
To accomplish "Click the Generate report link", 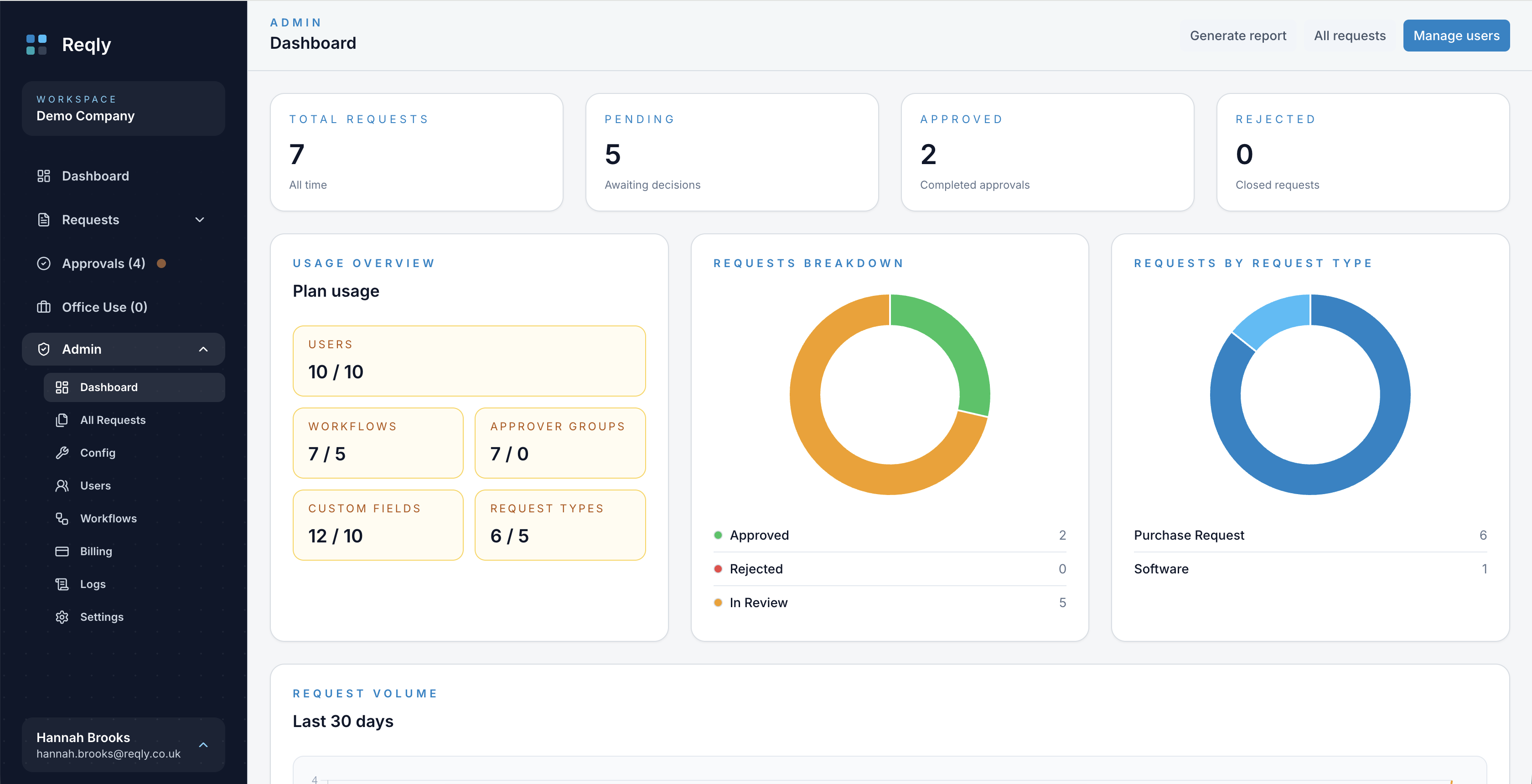I will pyautogui.click(x=1237, y=36).
